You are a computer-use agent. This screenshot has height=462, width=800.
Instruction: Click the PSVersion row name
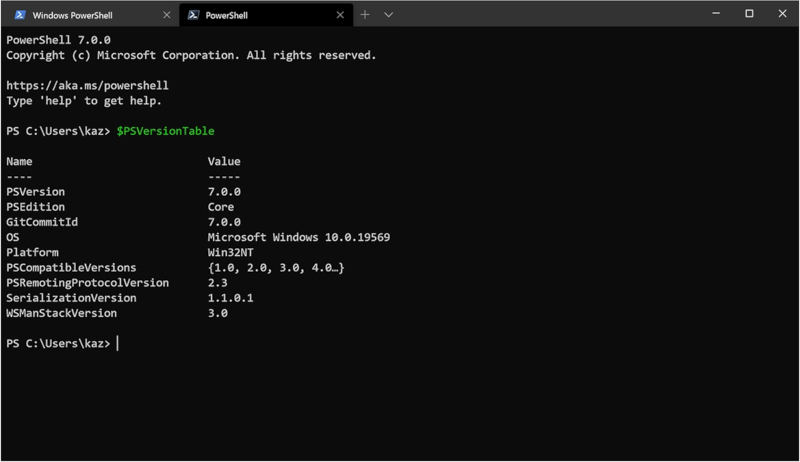(x=36, y=192)
